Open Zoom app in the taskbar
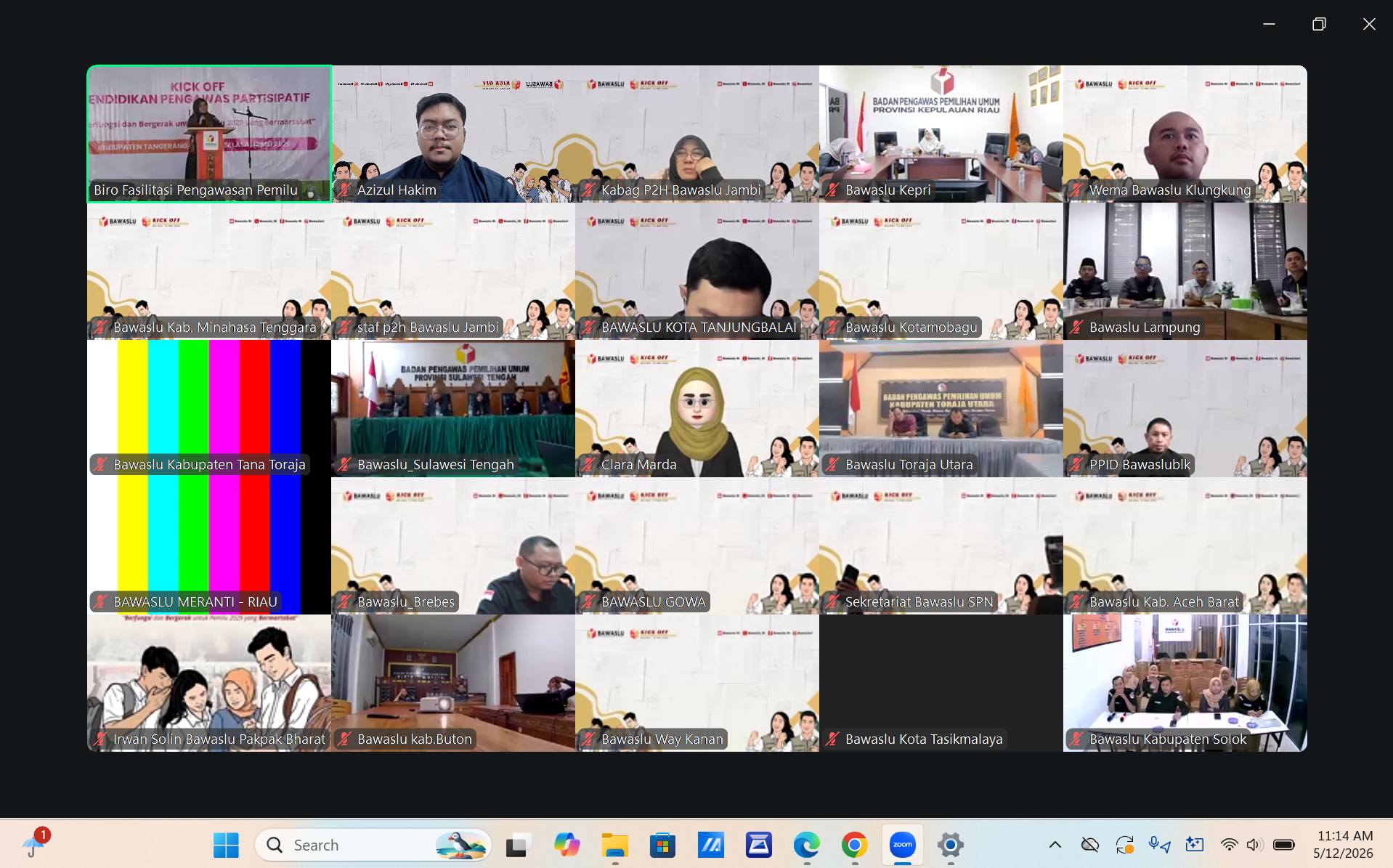The image size is (1393, 868). pos(902,845)
